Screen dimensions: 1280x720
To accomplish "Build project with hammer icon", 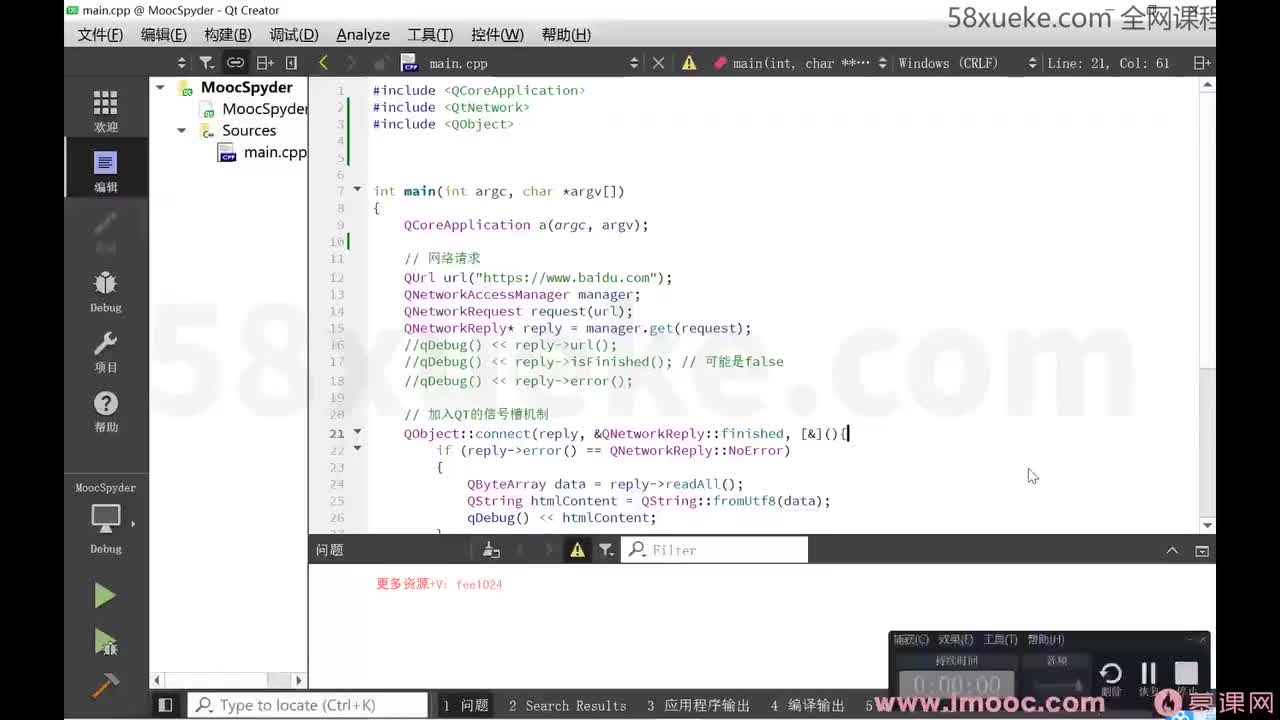I will pos(105,684).
